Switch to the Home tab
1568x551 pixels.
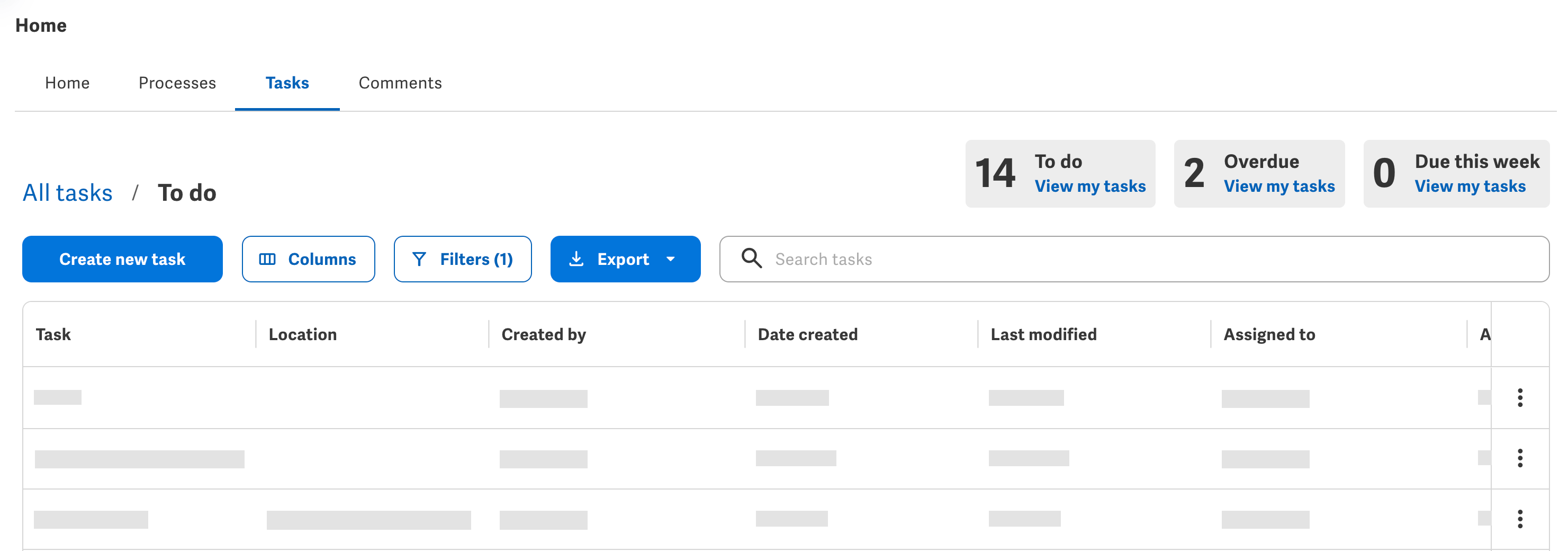click(x=66, y=82)
